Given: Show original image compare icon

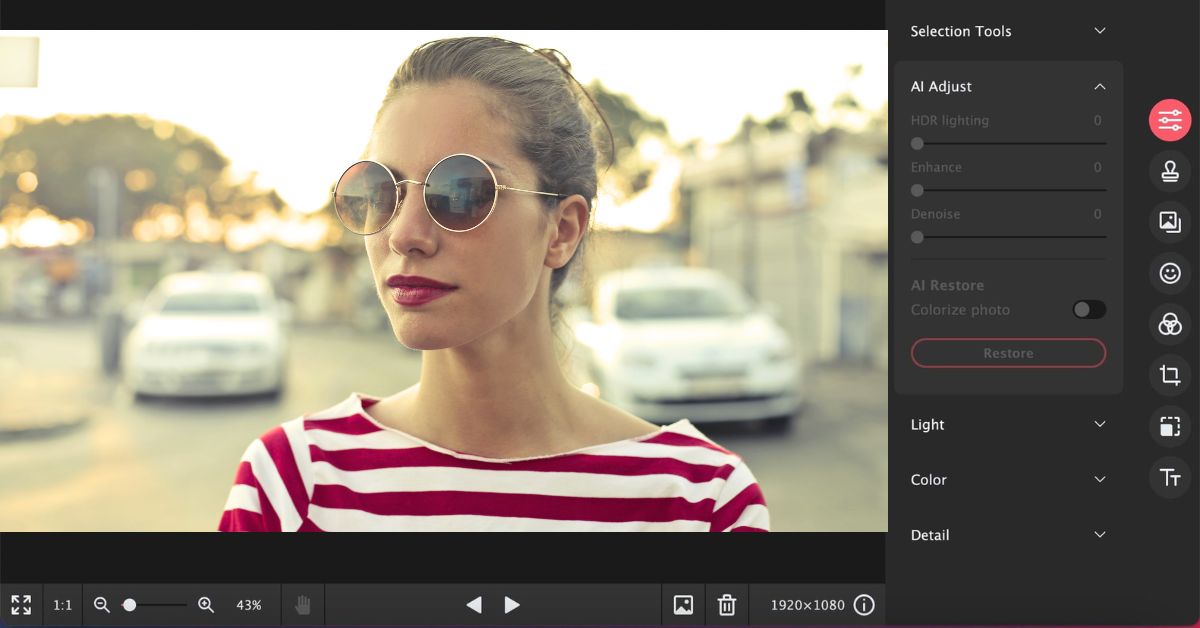Looking at the screenshot, I should coord(683,605).
